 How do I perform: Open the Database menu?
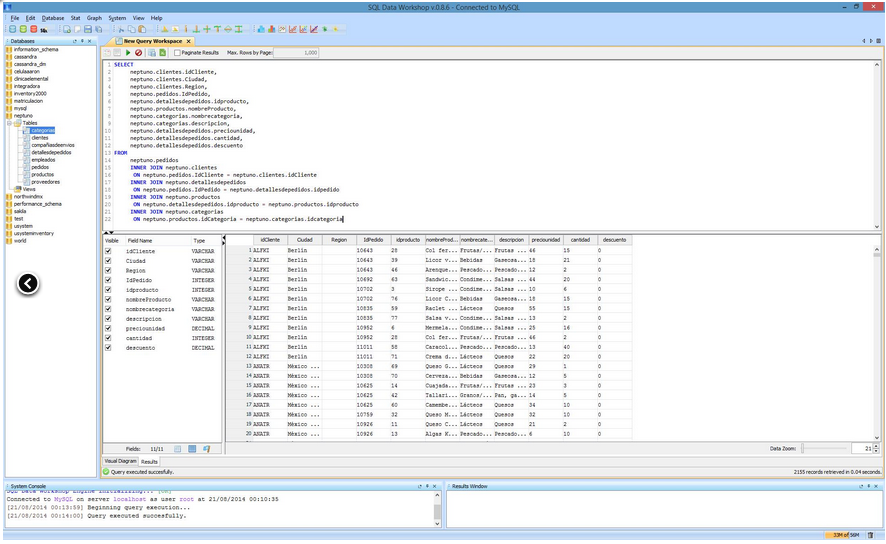pos(53,18)
